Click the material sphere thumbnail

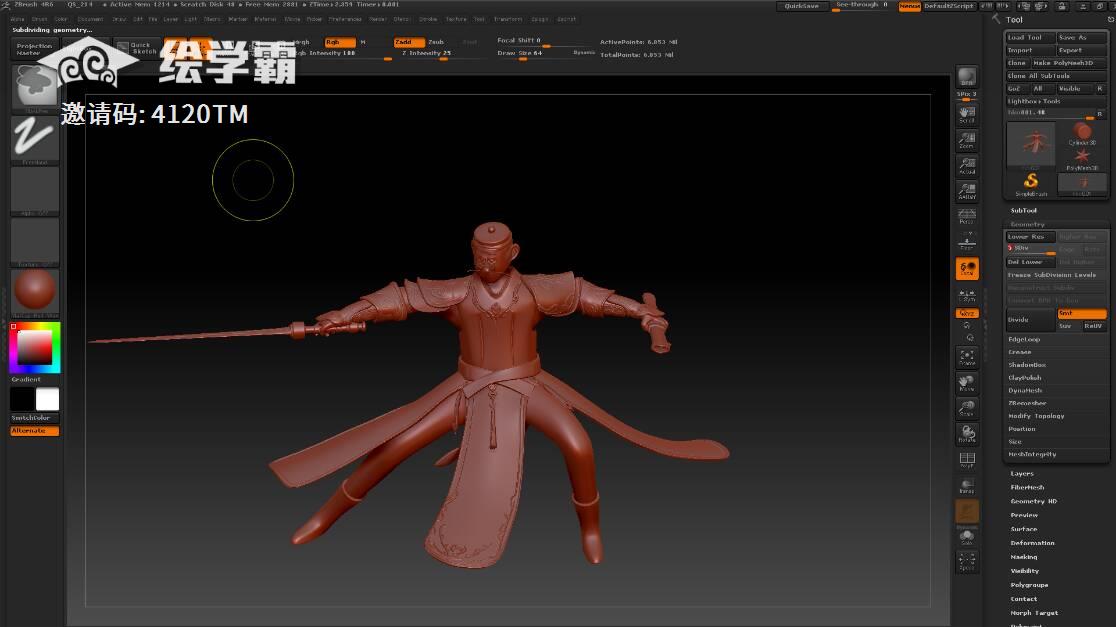coord(35,291)
